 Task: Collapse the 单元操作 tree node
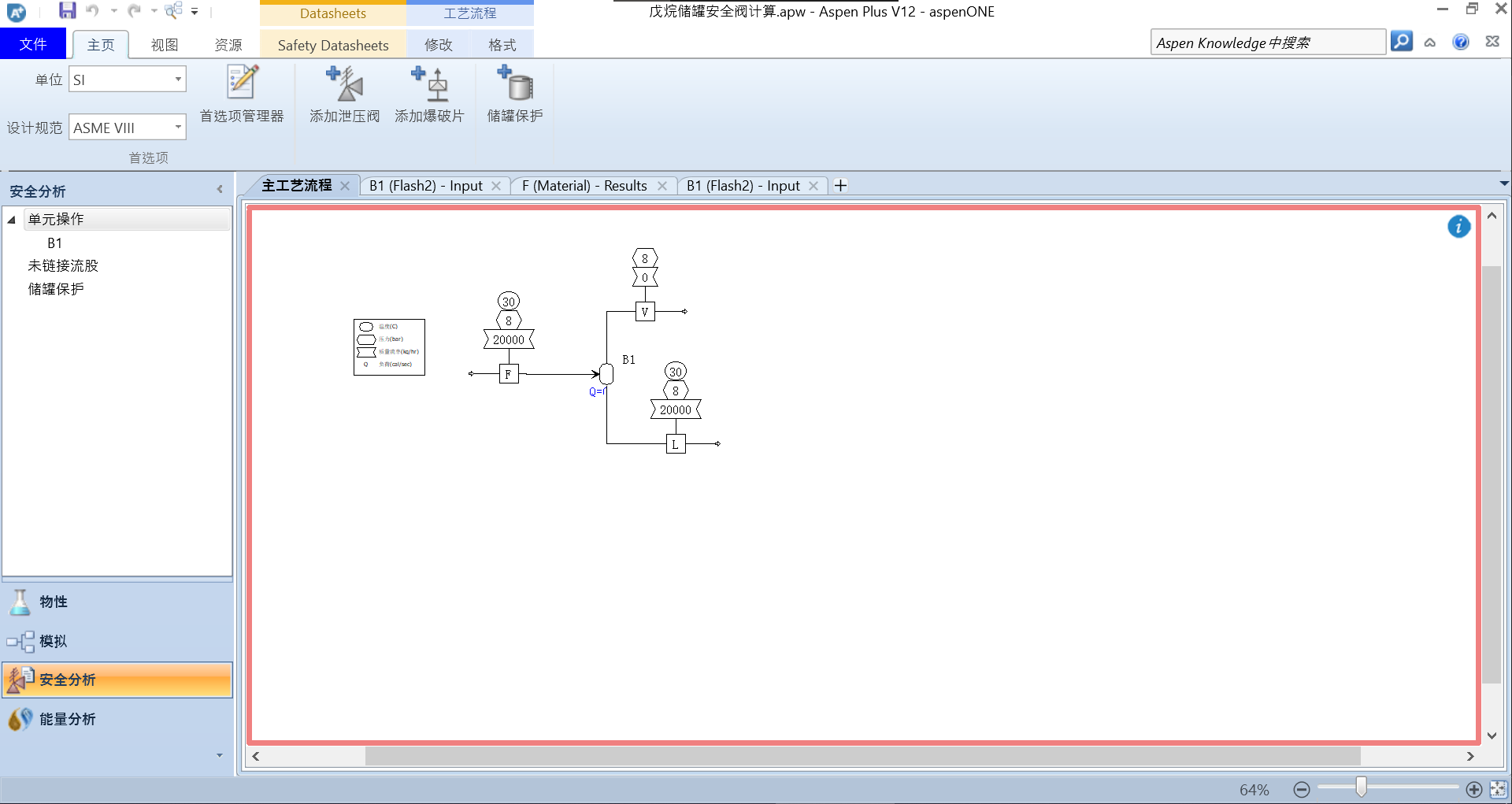point(12,220)
